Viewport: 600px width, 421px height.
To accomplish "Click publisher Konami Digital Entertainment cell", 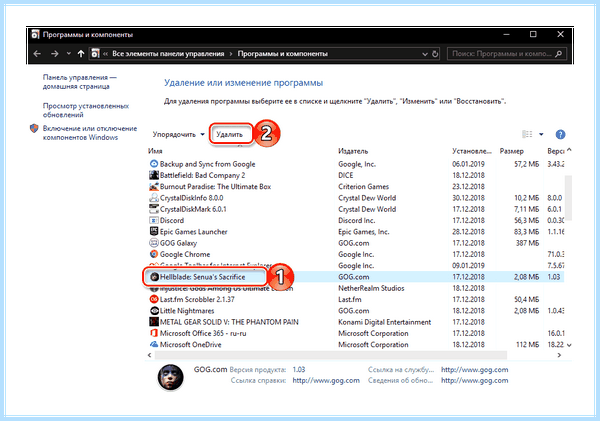I will (x=385, y=322).
